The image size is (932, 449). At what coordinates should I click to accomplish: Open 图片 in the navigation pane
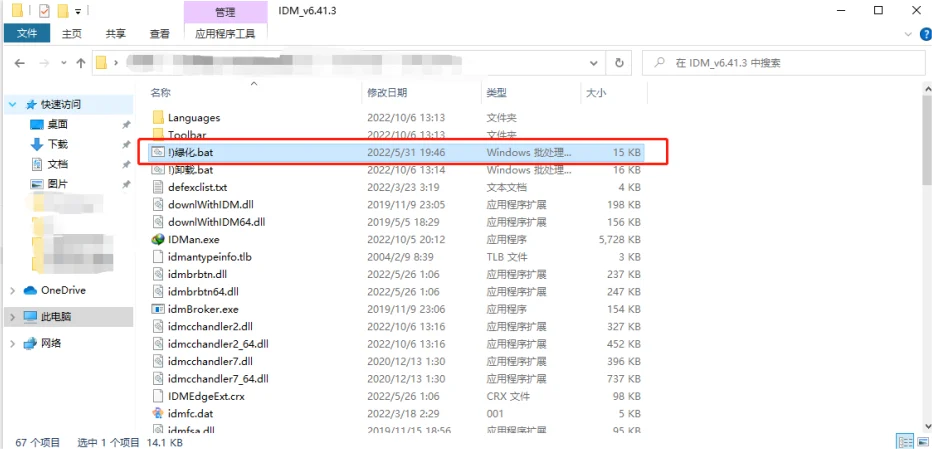click(58, 184)
